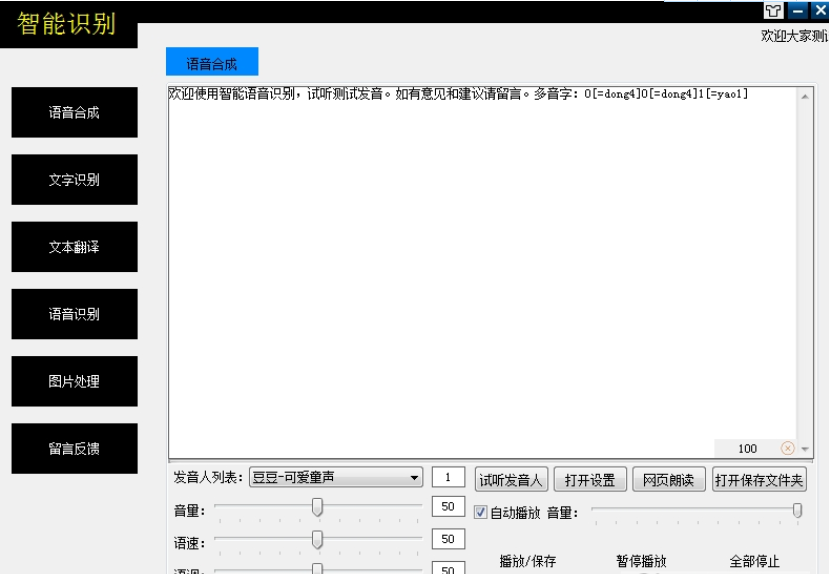Screen dimensions: 829x574
Task: Open the 文字识别 sidebar section
Action: pyautogui.click(x=75, y=180)
